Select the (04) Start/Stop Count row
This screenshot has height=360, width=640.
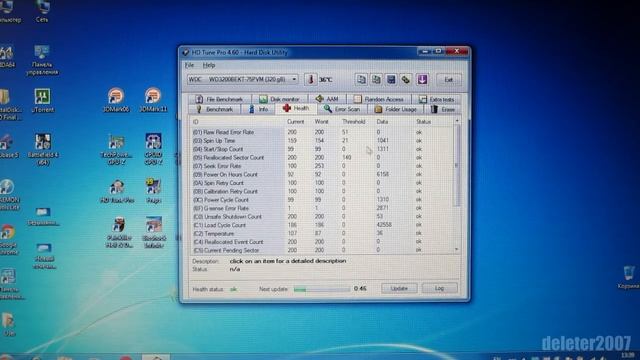(x=322, y=149)
